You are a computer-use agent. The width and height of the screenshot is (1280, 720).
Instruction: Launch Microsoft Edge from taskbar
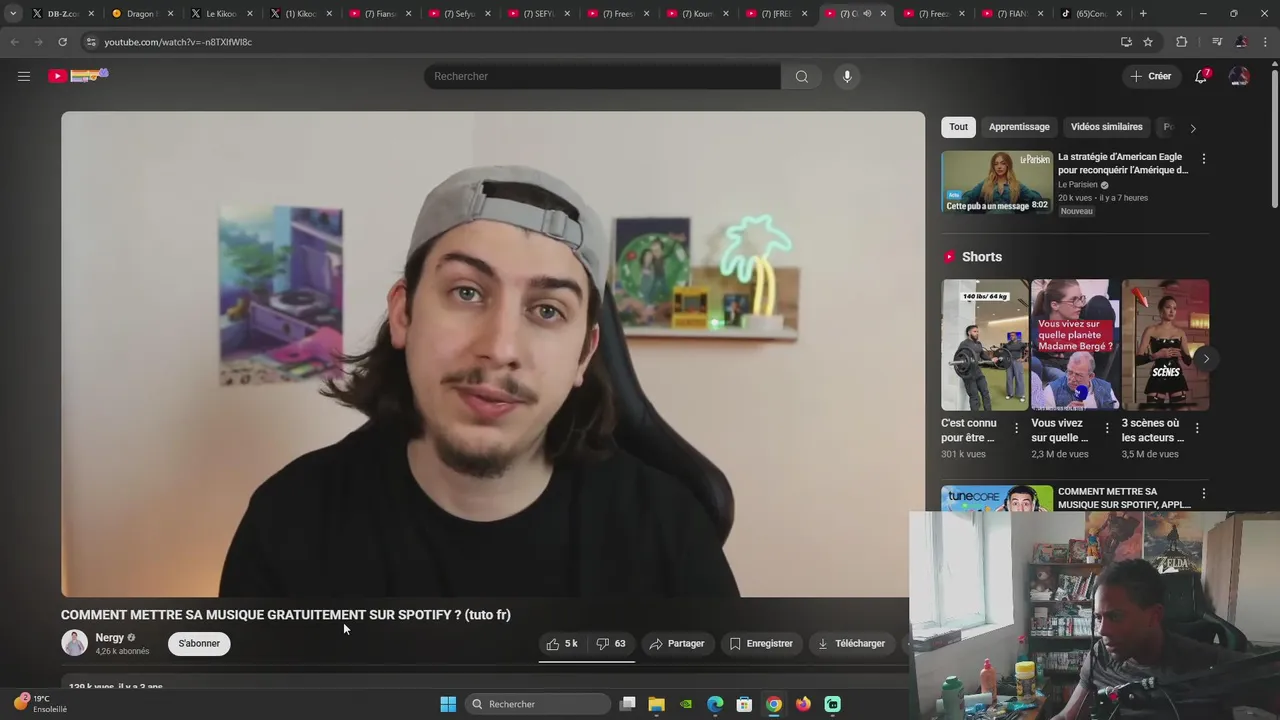[715, 704]
